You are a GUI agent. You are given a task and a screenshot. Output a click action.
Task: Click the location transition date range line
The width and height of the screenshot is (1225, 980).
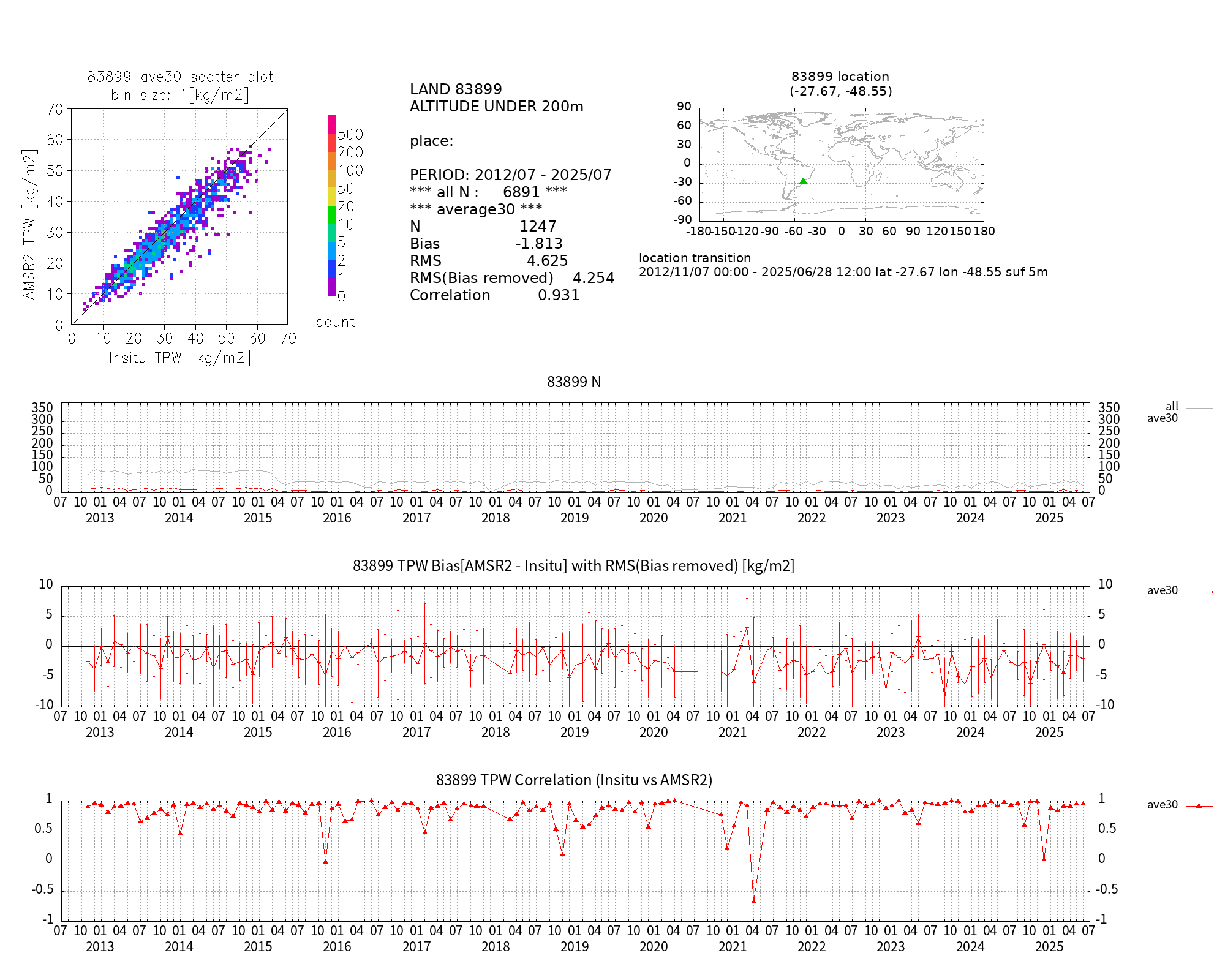[x=843, y=272]
